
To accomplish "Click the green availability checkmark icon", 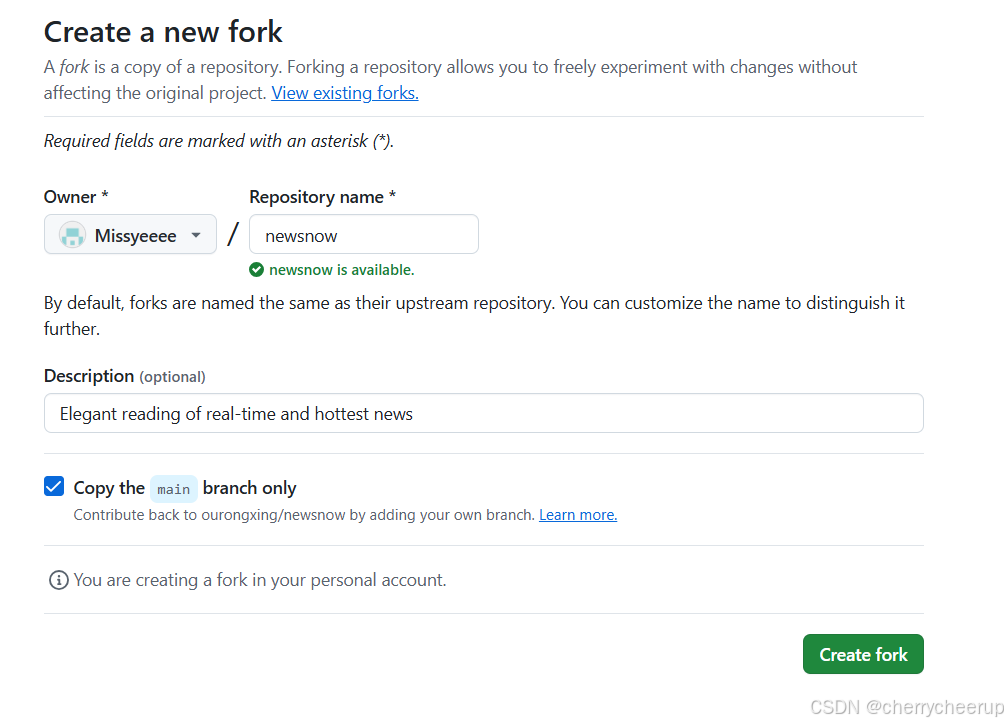I will (x=257, y=269).
